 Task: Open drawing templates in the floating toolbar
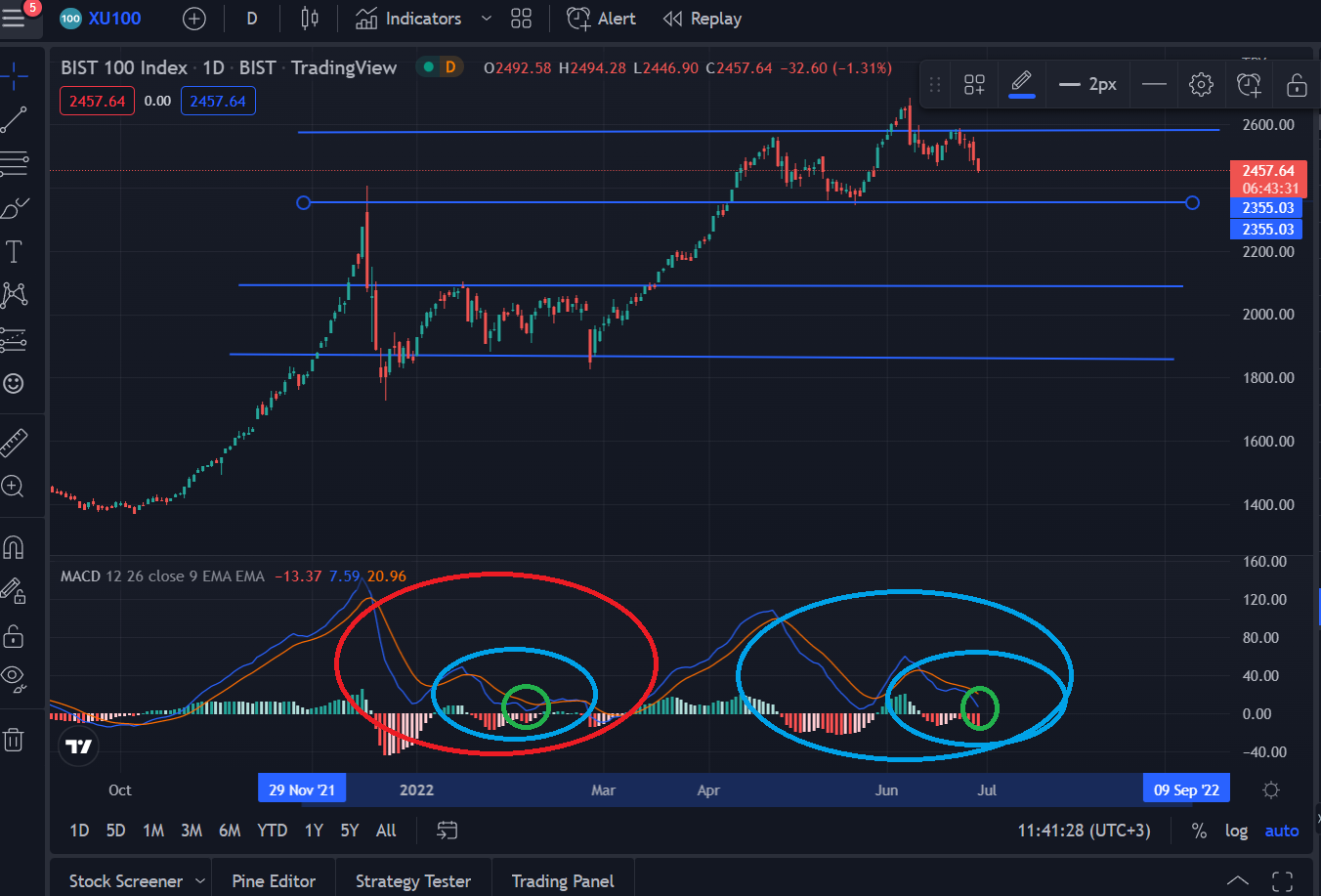coord(974,85)
